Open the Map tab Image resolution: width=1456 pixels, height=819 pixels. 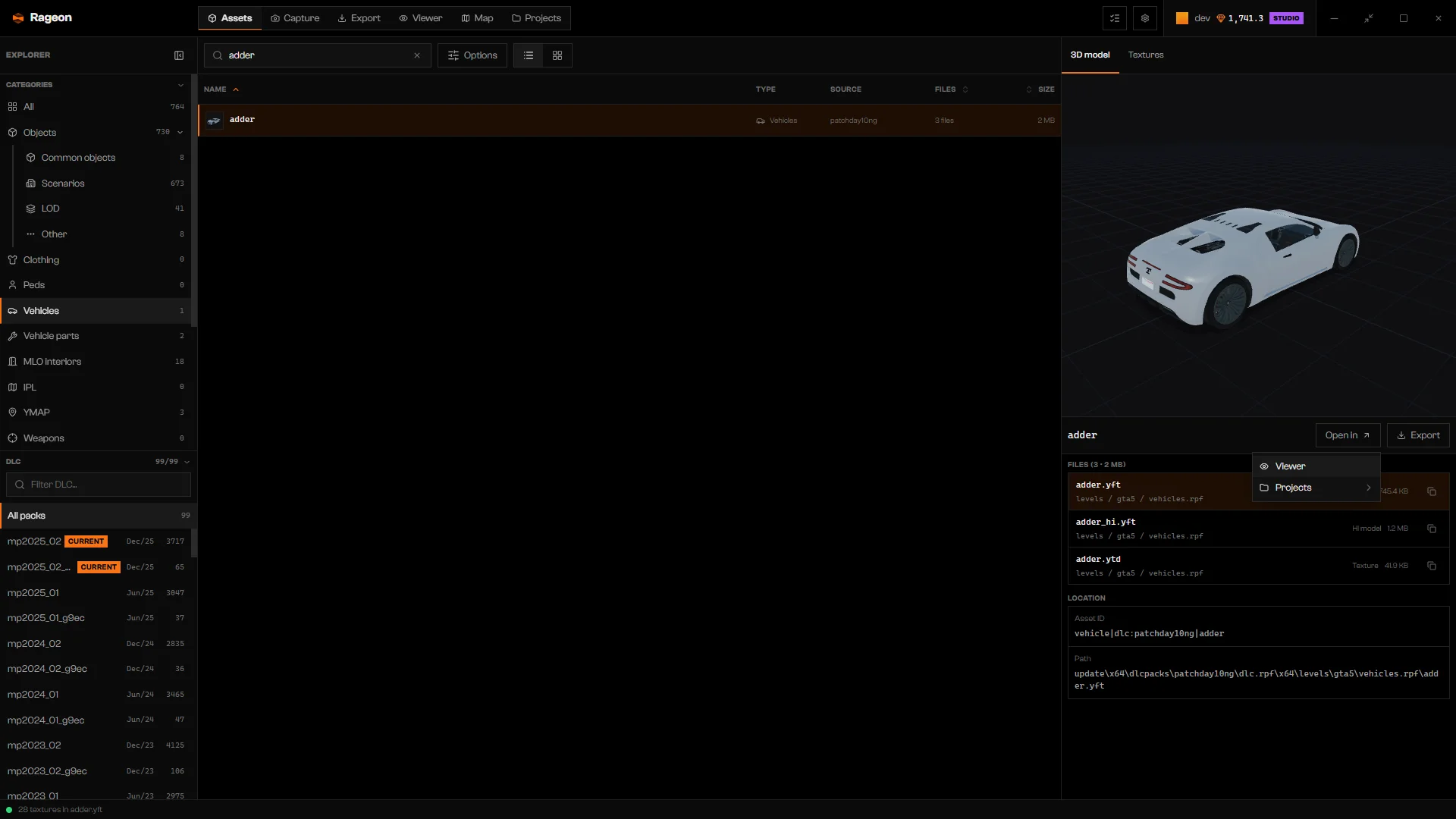coord(477,18)
